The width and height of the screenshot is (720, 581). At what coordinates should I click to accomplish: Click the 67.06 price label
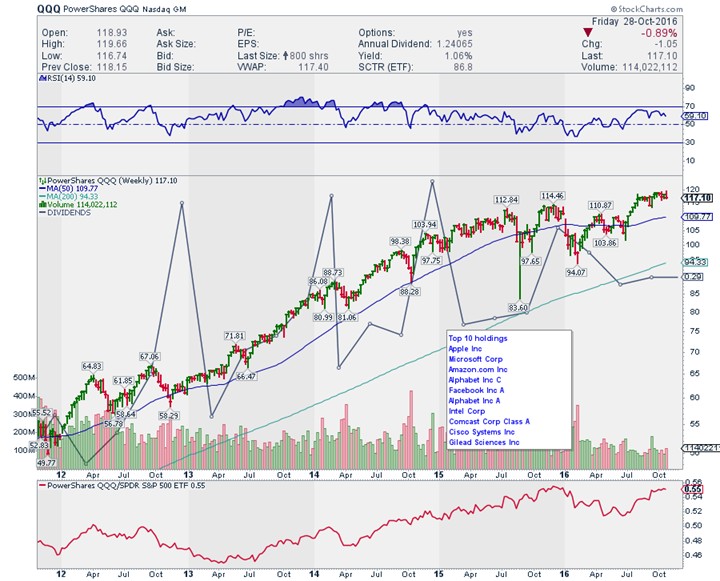click(x=149, y=356)
